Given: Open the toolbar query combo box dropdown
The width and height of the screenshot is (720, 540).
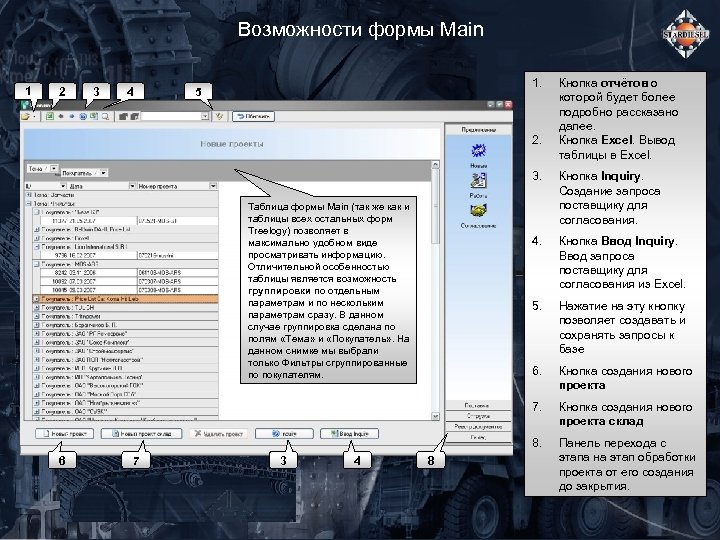Looking at the screenshot, I should [205, 116].
